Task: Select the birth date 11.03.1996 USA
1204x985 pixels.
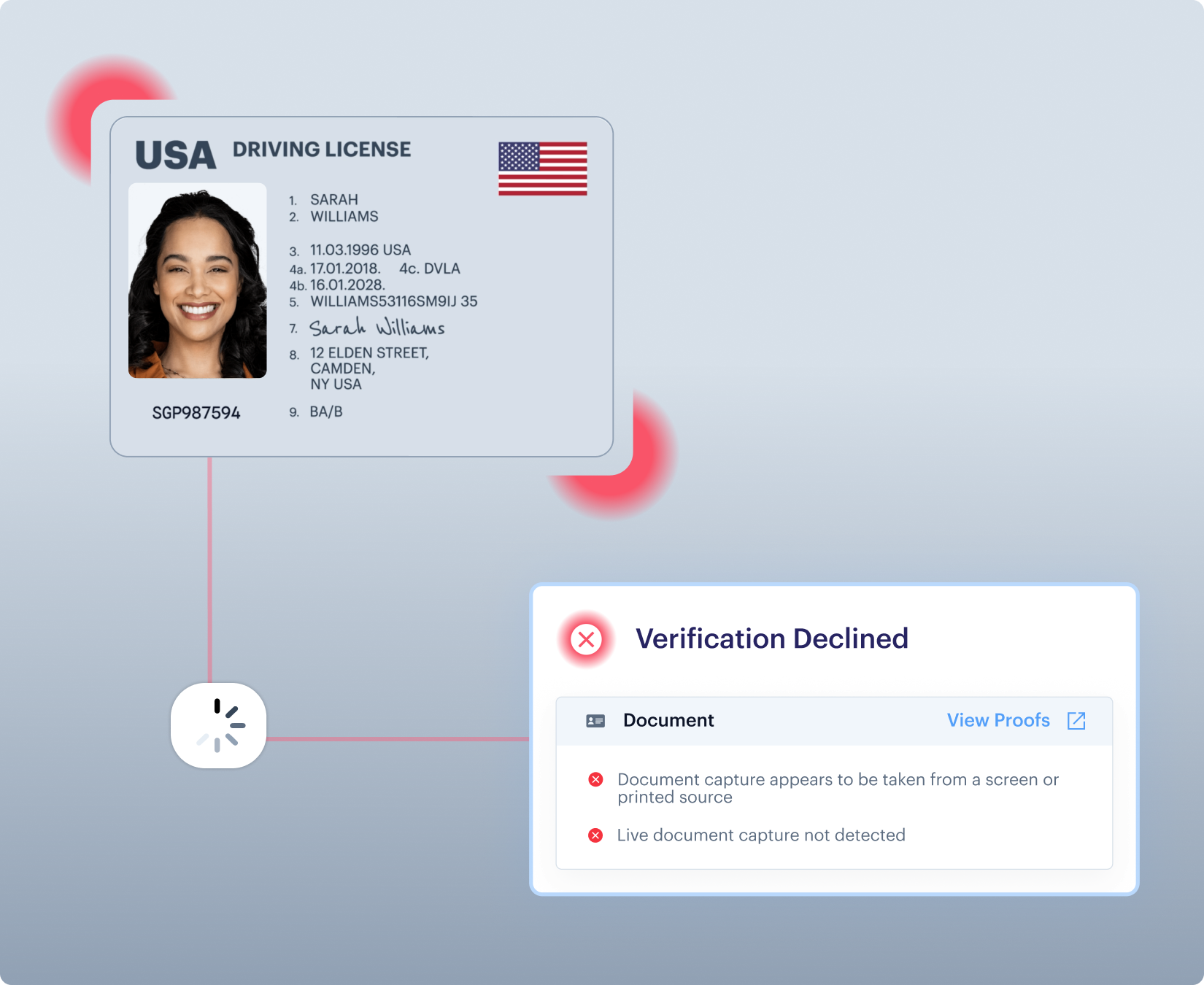Action: 360,250
